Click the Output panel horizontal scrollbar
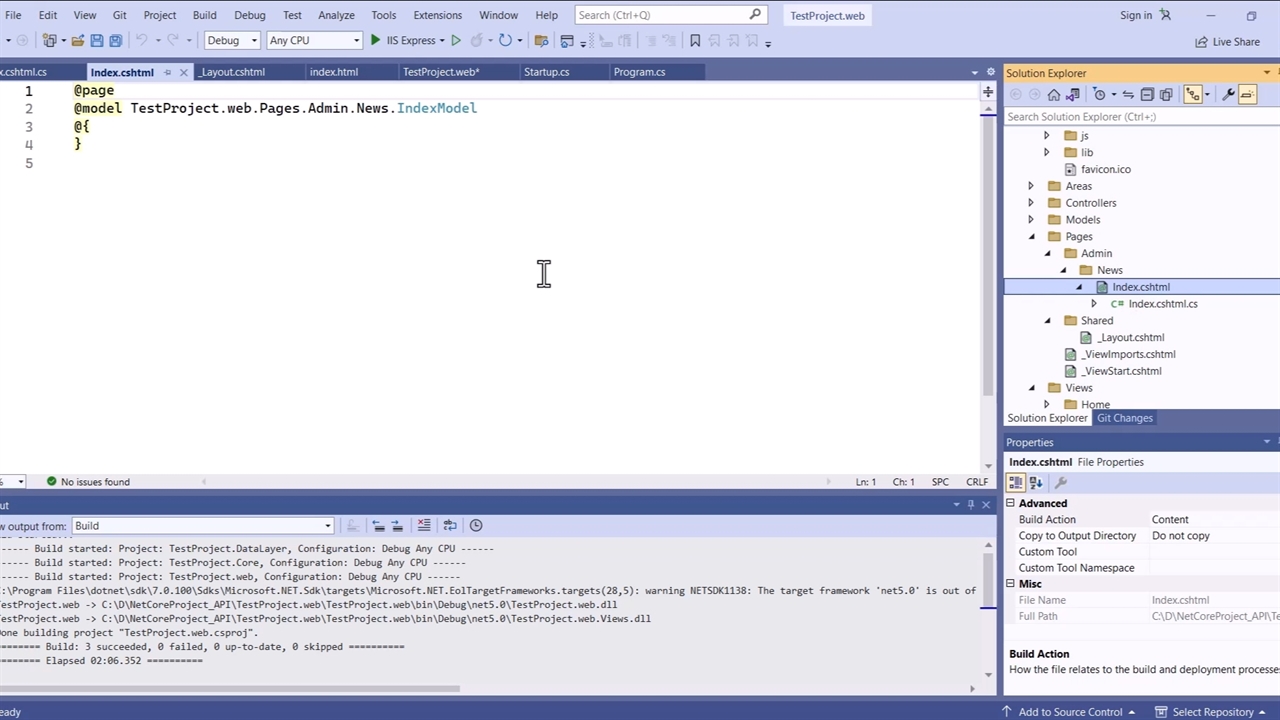This screenshot has height=720, width=1280. pyautogui.click(x=230, y=689)
